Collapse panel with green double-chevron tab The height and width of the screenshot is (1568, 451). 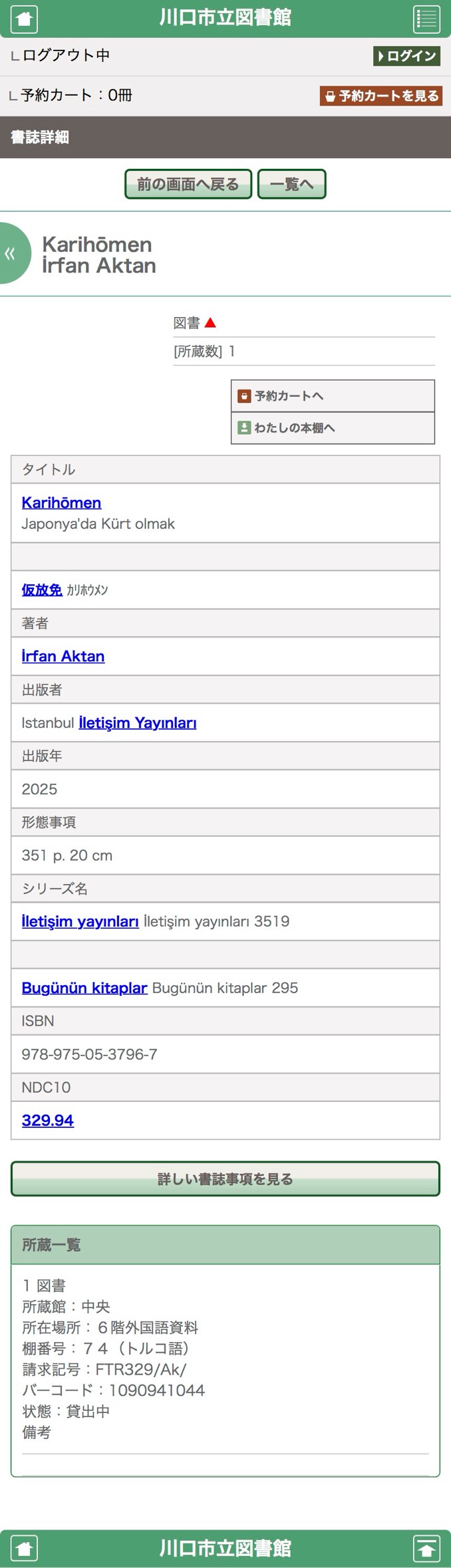pos(13,253)
